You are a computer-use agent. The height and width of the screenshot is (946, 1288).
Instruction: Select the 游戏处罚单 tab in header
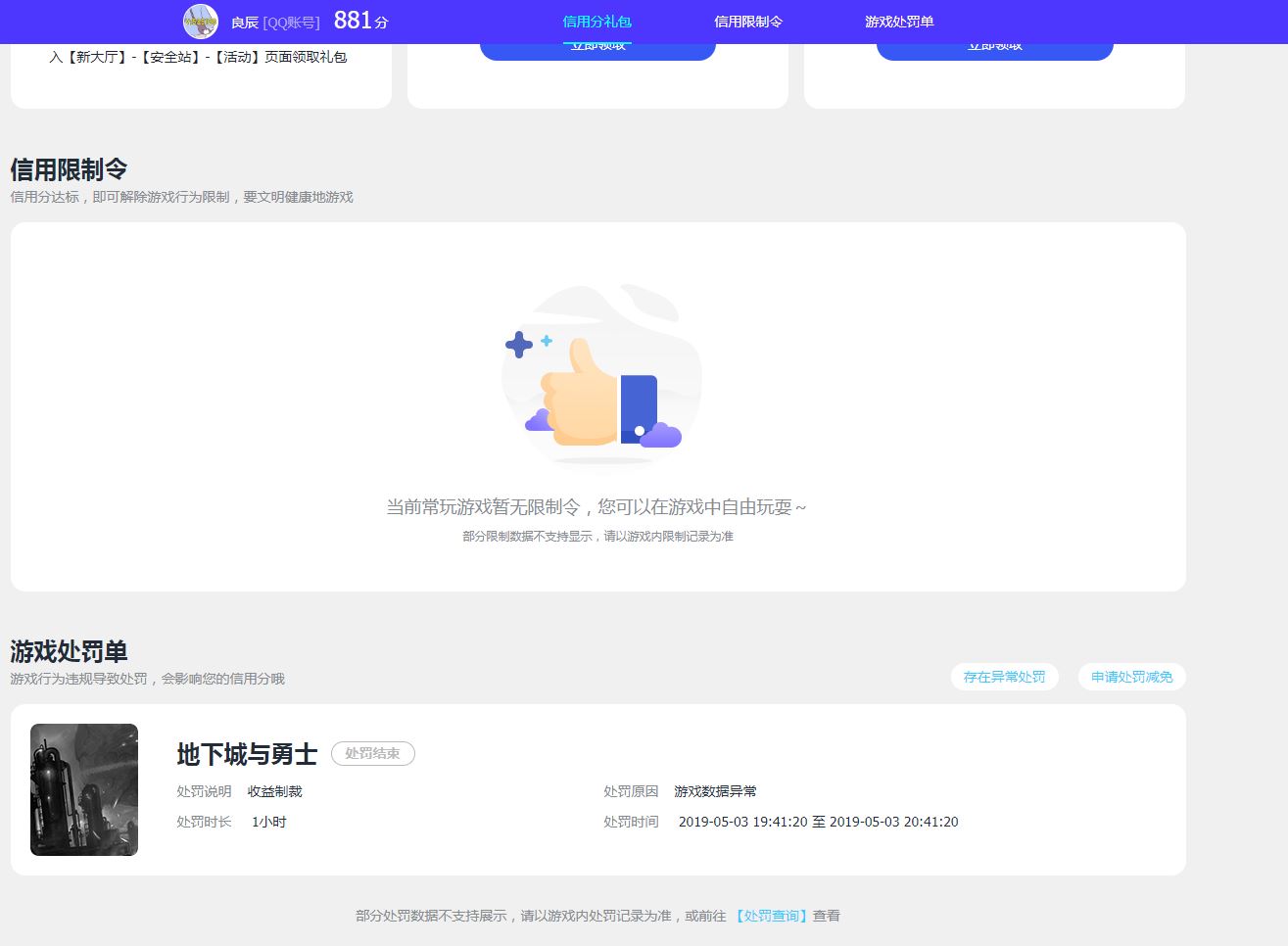pyautogui.click(x=899, y=22)
